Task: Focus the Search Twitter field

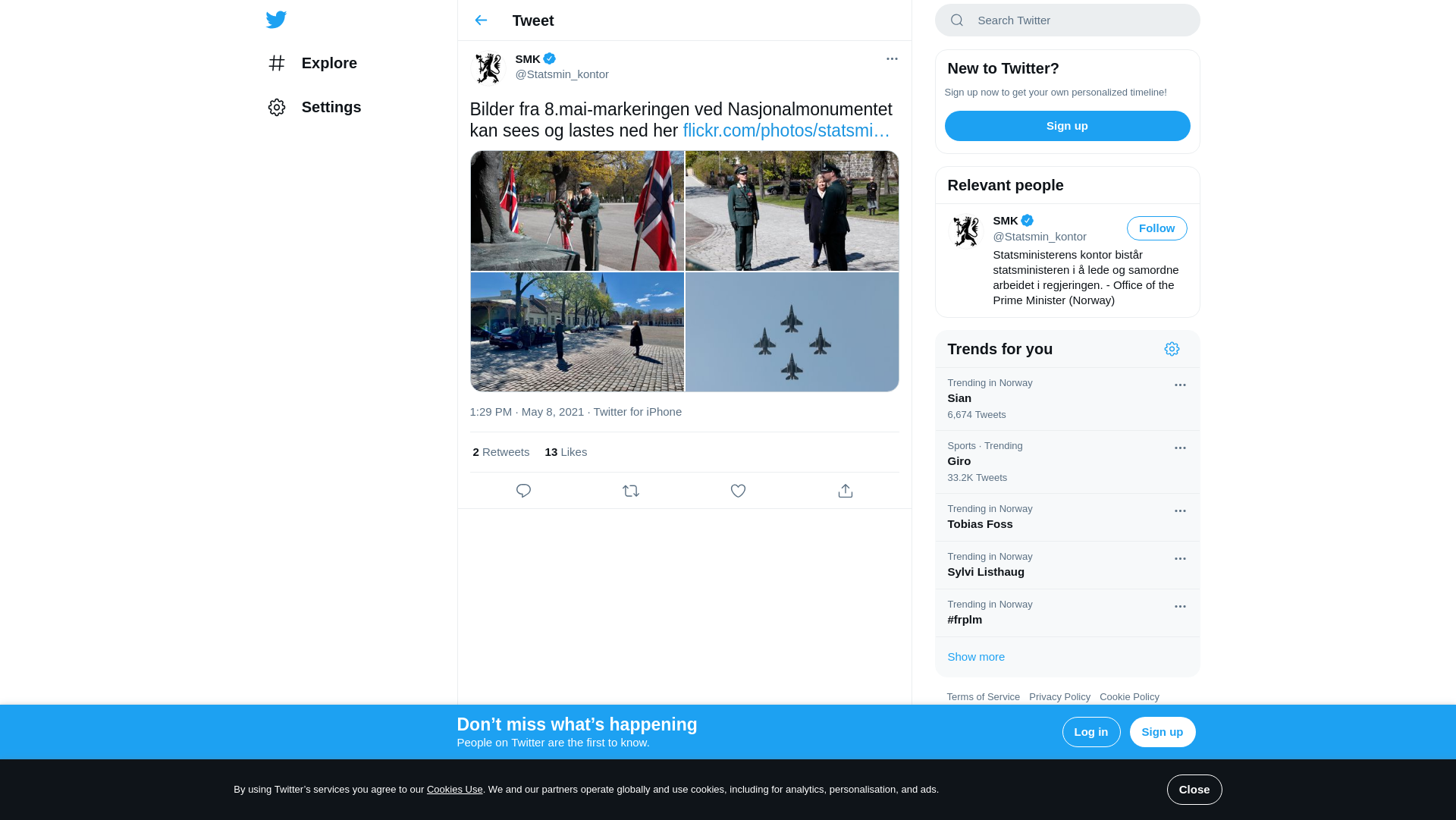Action: click(x=1067, y=20)
